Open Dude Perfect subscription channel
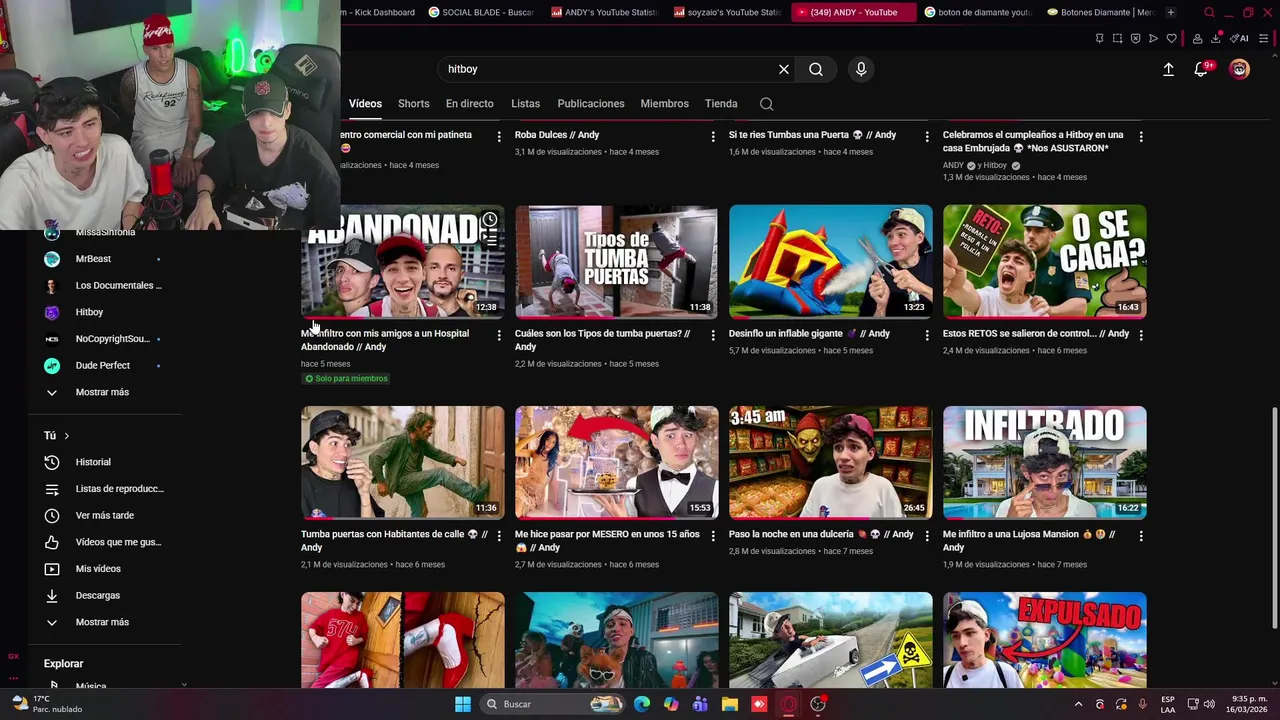 click(104, 365)
